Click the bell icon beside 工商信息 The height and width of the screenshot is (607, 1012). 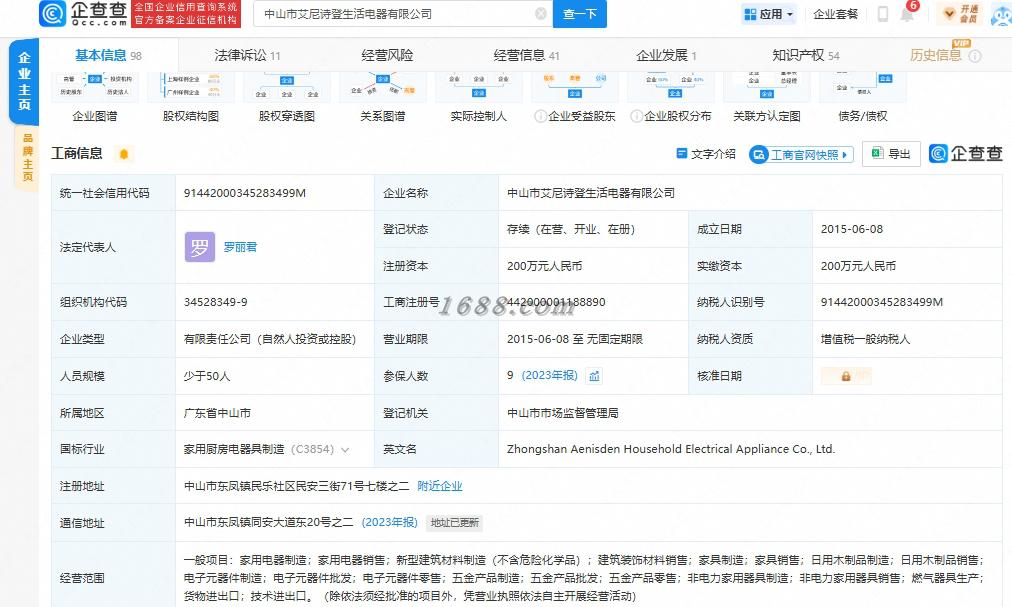point(124,154)
